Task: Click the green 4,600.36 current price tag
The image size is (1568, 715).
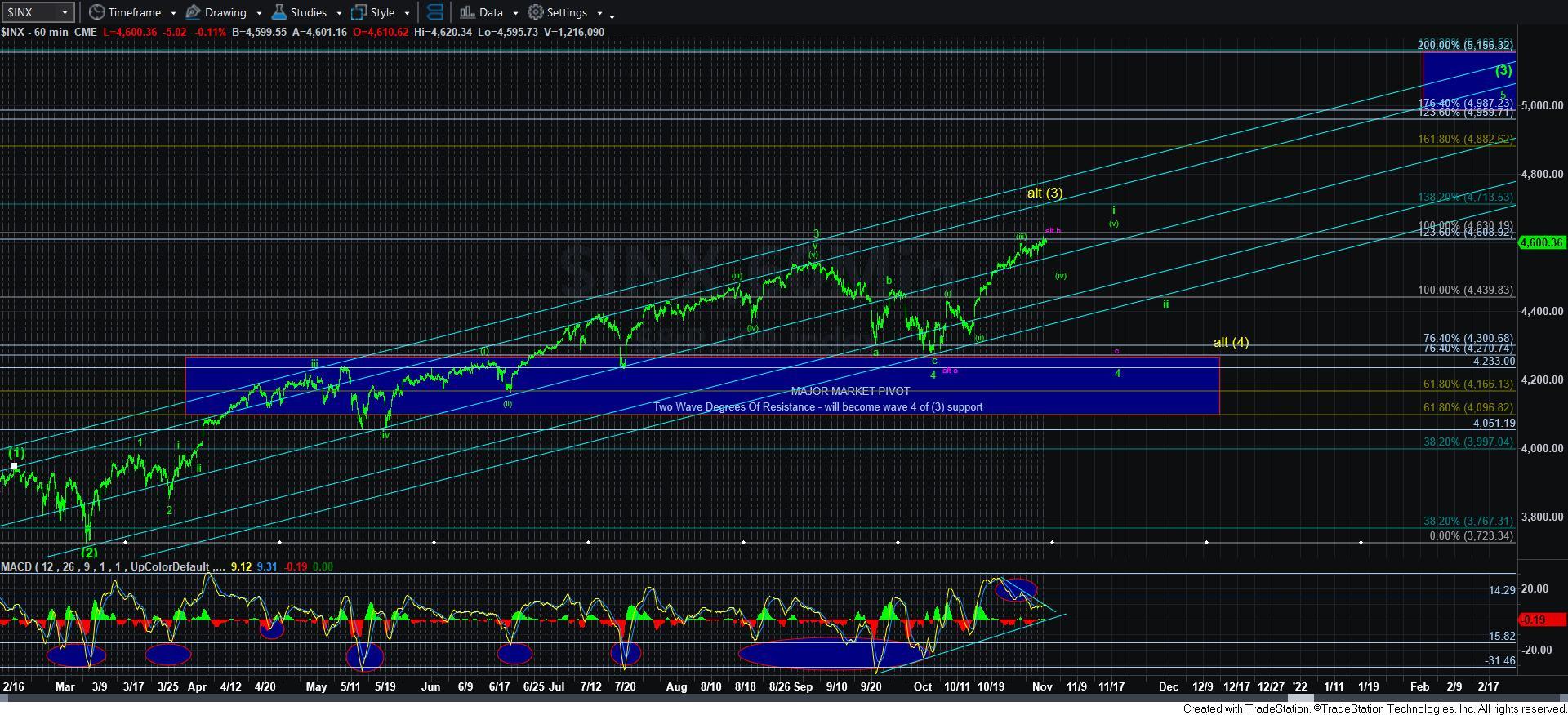Action: click(1542, 242)
